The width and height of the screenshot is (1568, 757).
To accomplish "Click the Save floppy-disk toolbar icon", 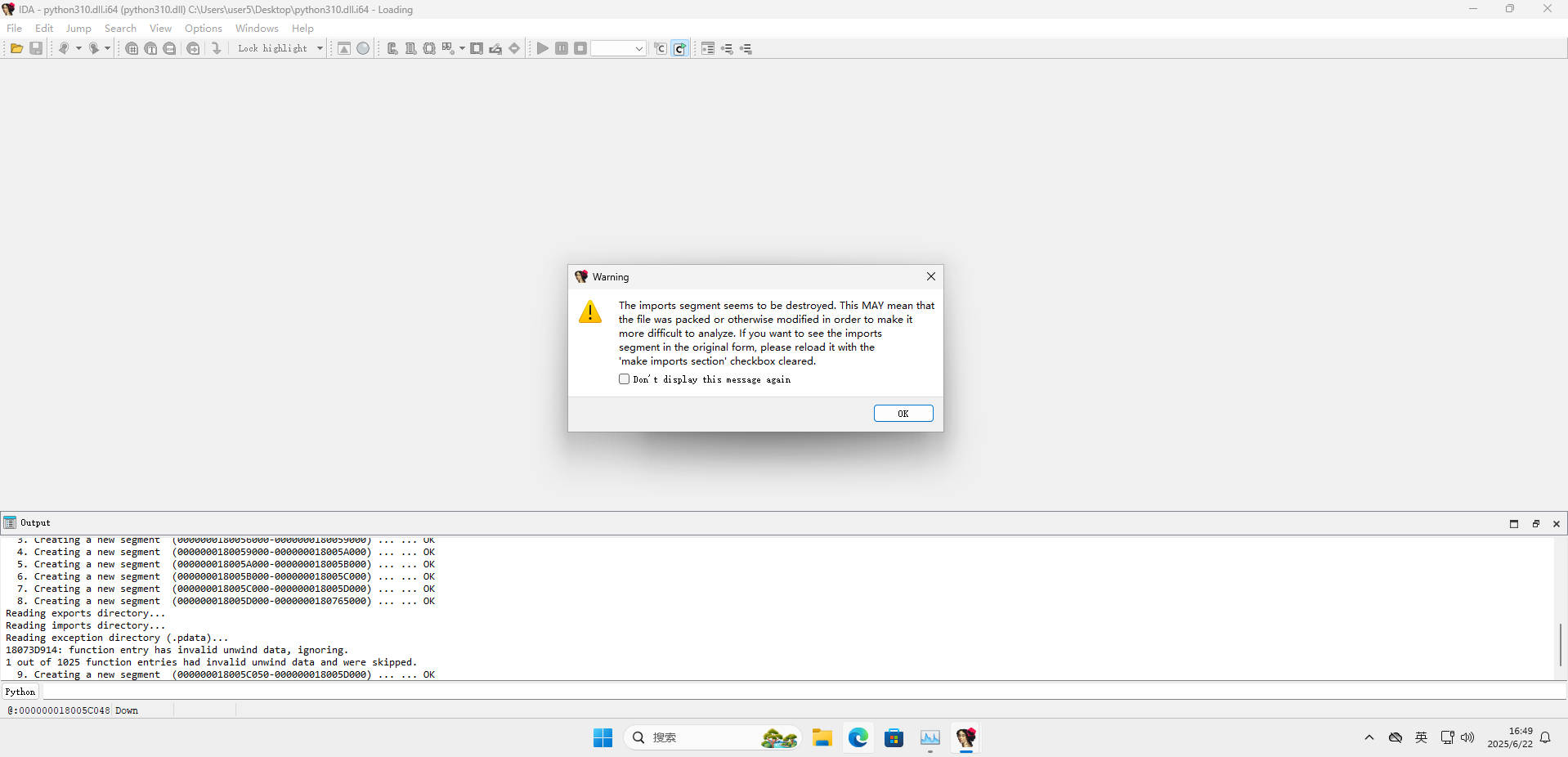I will click(x=36, y=48).
